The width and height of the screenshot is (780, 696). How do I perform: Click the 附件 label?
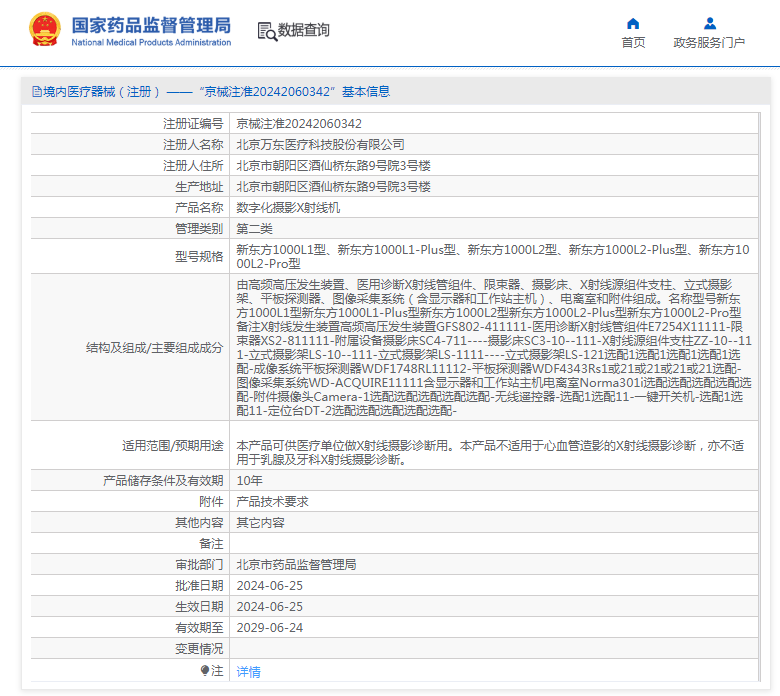point(211,501)
